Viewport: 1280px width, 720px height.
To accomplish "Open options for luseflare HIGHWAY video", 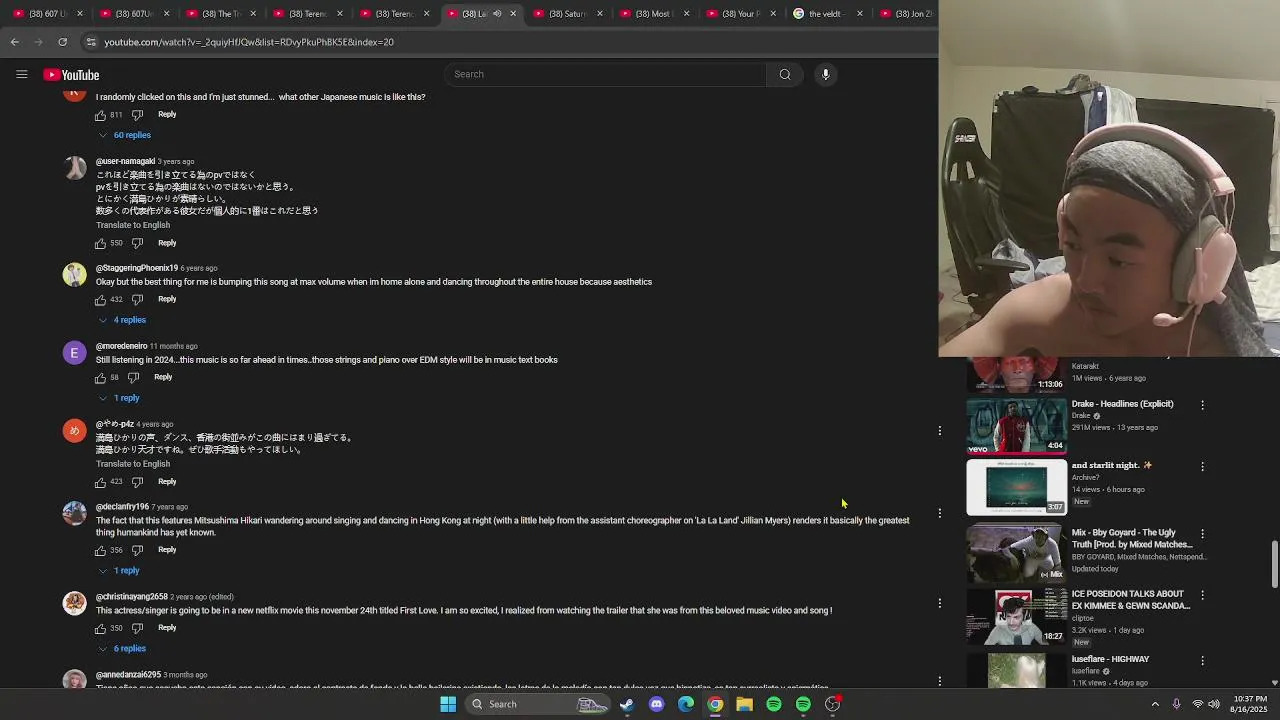I will (x=1202, y=660).
